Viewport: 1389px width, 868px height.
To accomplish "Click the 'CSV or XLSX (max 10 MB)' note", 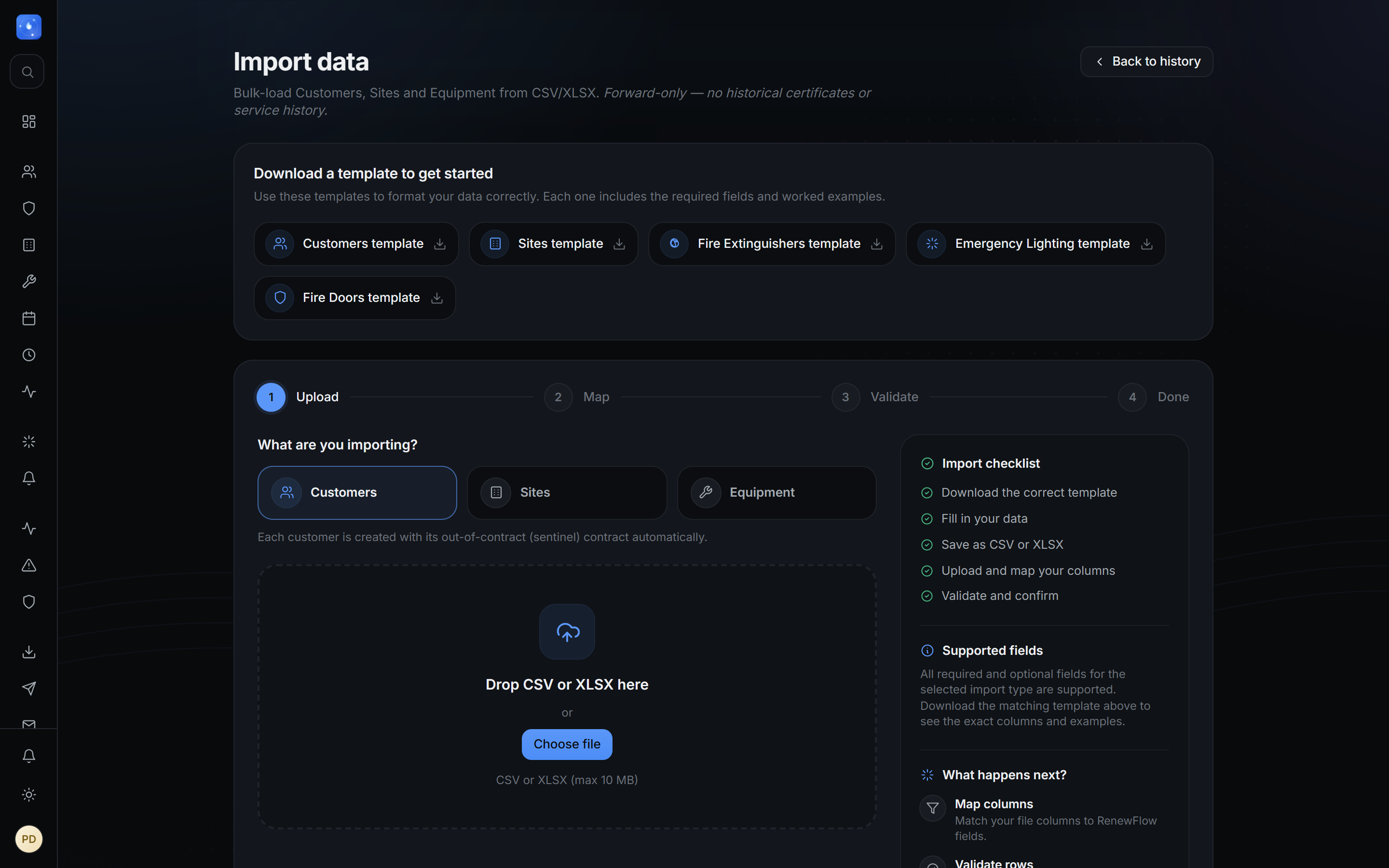I will pyautogui.click(x=567, y=780).
